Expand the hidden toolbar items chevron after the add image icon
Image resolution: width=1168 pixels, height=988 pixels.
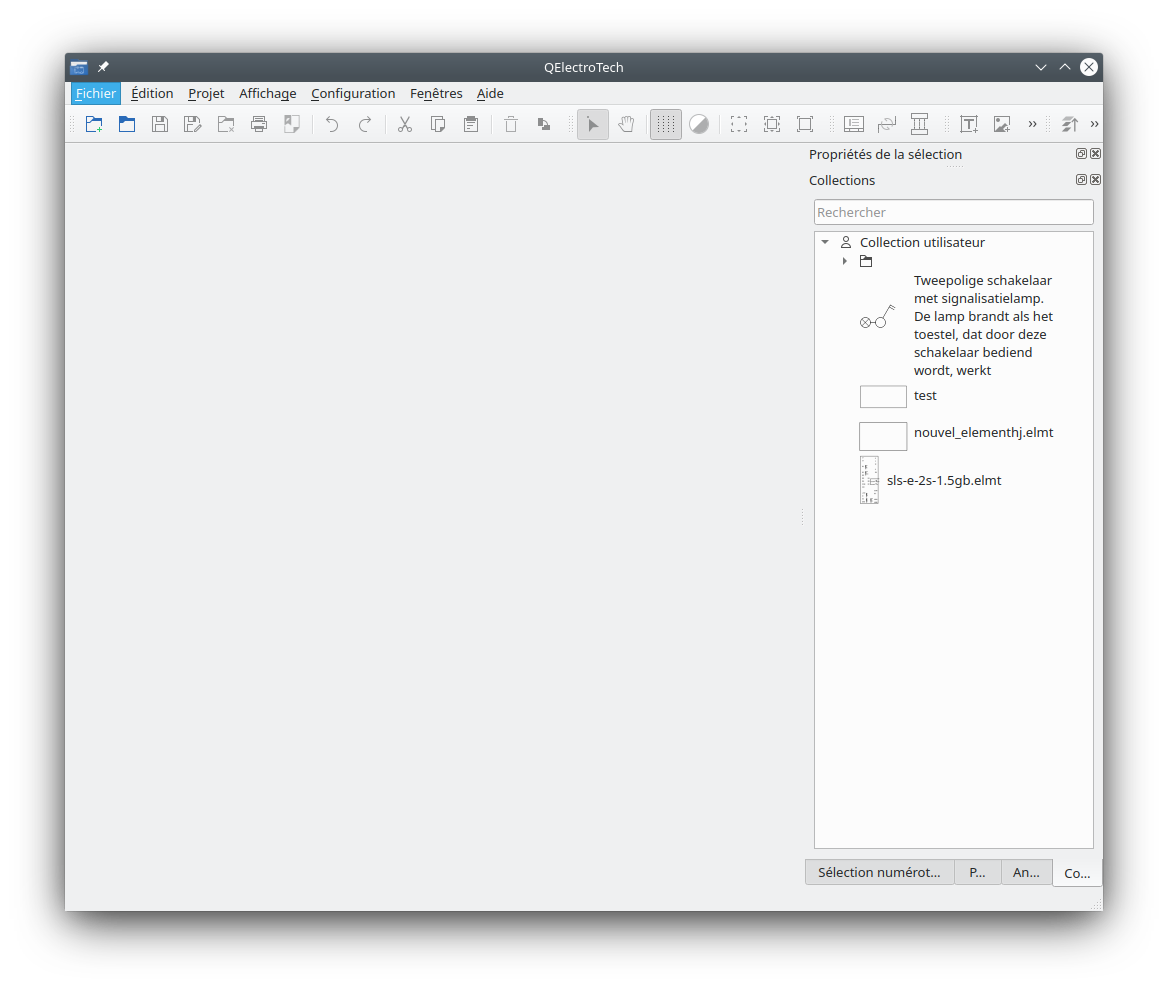click(x=1032, y=124)
